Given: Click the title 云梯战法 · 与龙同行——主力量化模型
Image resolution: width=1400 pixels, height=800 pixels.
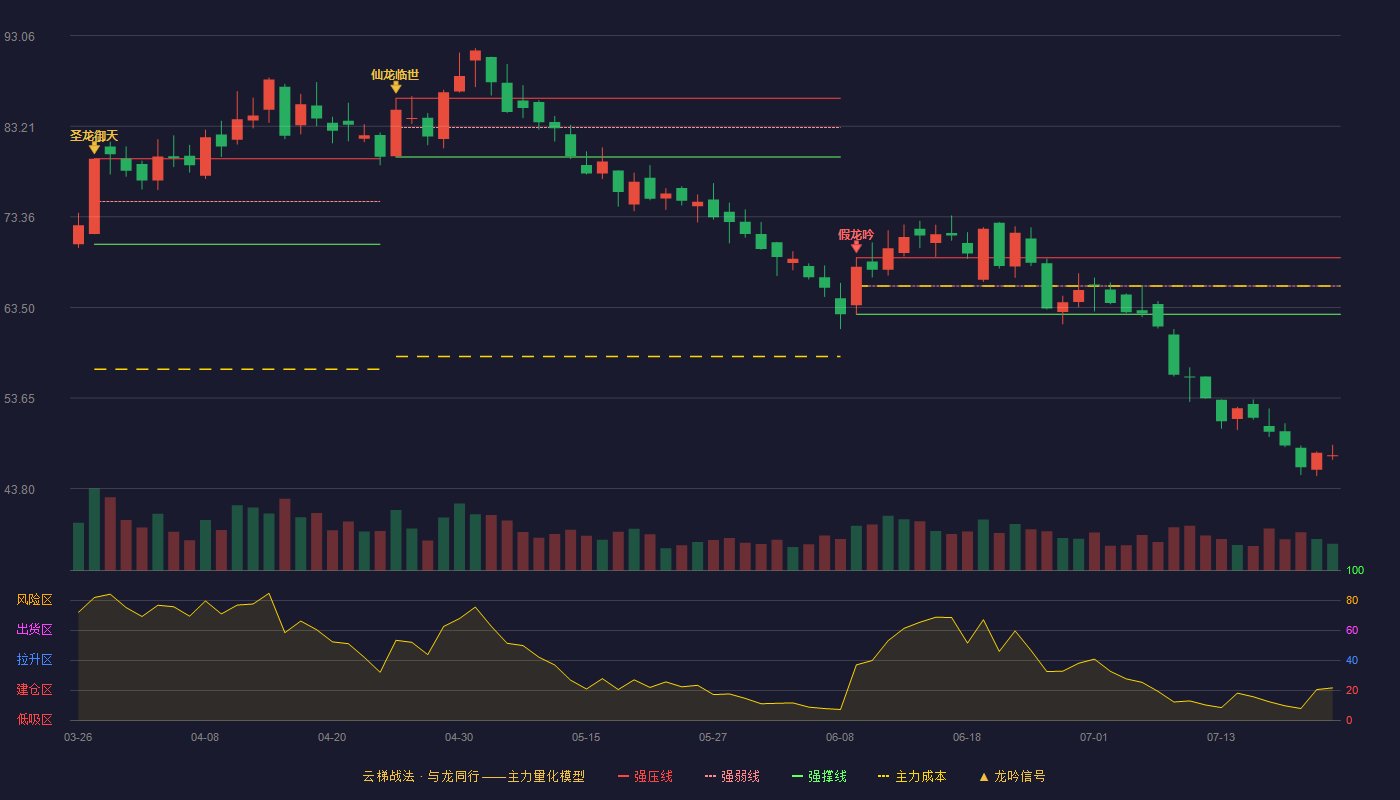Looking at the screenshot, I should coord(473,776).
